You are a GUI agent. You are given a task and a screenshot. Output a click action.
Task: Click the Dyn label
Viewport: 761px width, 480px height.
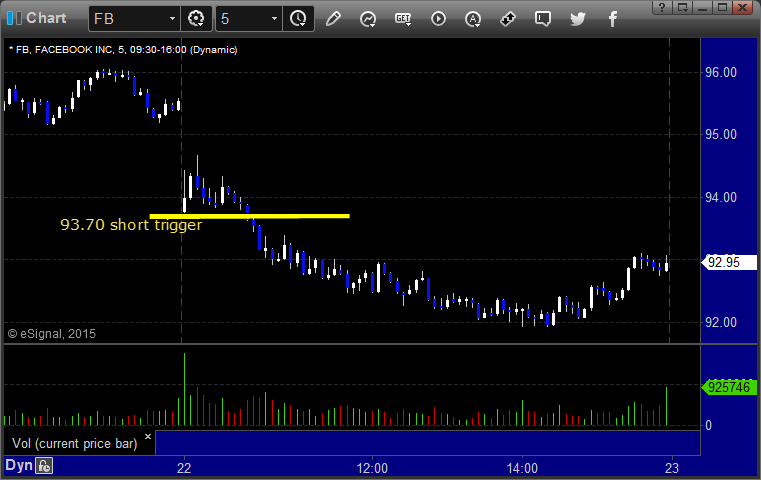tap(18, 465)
